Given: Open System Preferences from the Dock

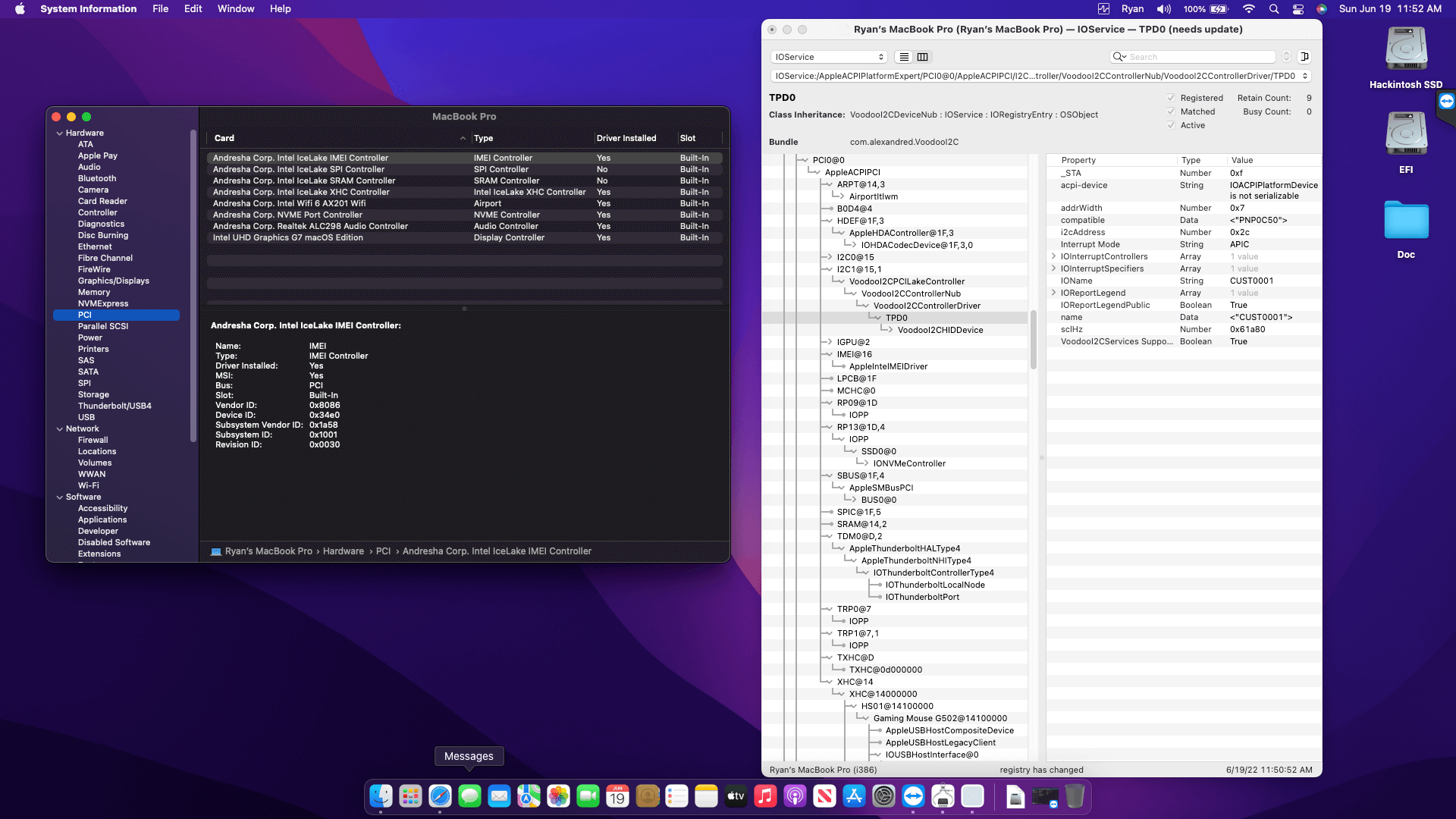Looking at the screenshot, I should [x=883, y=796].
